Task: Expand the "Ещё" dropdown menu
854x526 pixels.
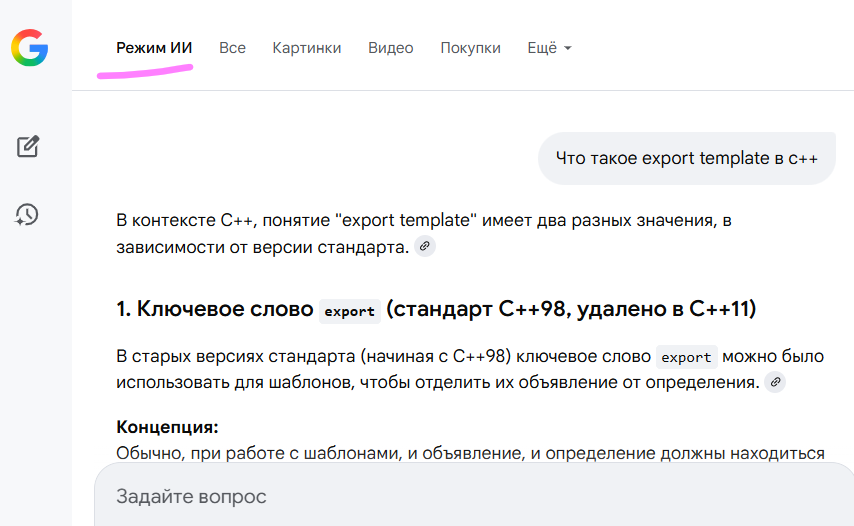Action: tap(549, 48)
